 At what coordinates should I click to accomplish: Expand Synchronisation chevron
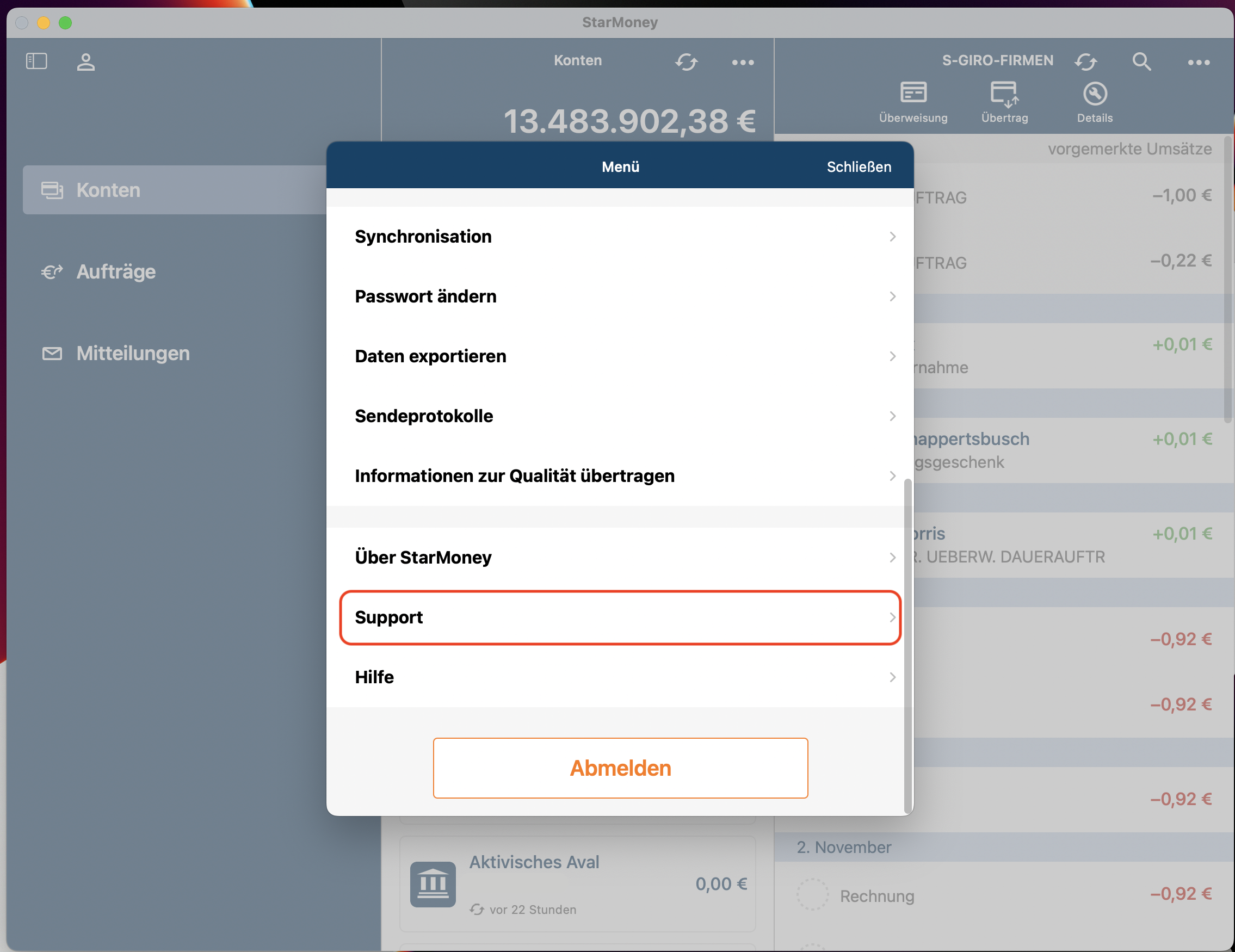tap(892, 236)
